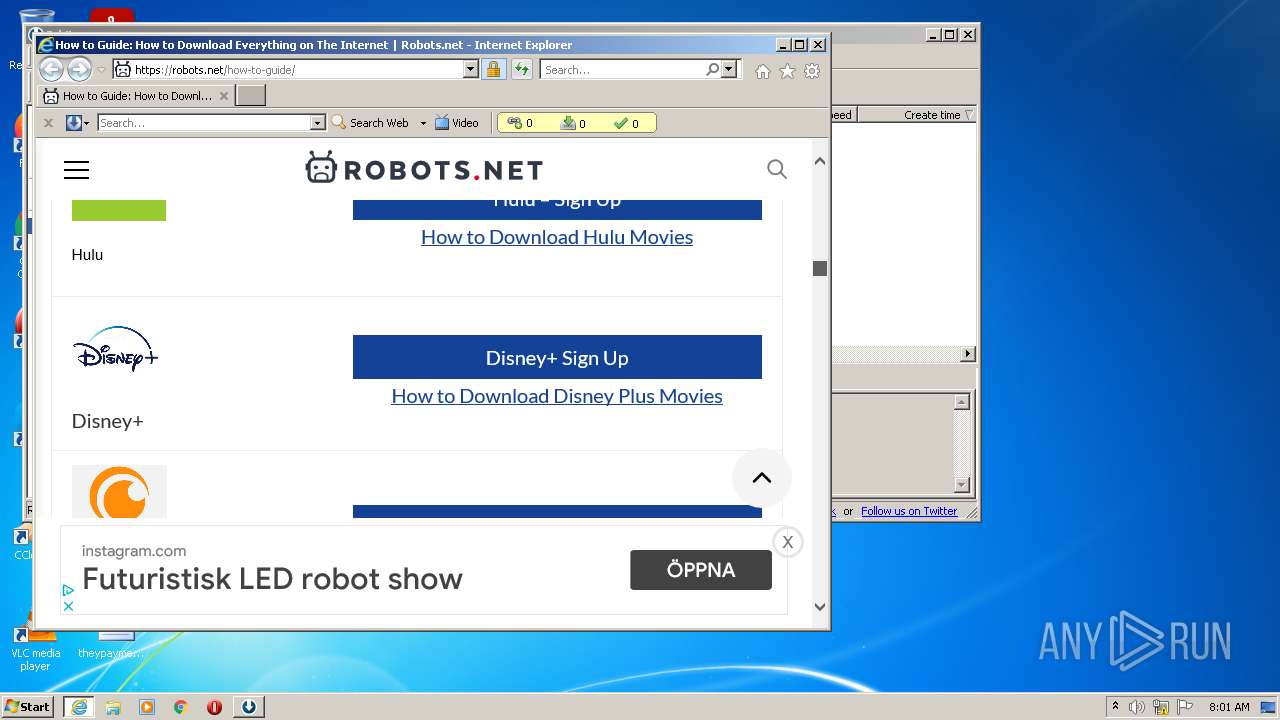1280x720 pixels.
Task: Open a new tab with the blank tab button
Action: [250, 95]
